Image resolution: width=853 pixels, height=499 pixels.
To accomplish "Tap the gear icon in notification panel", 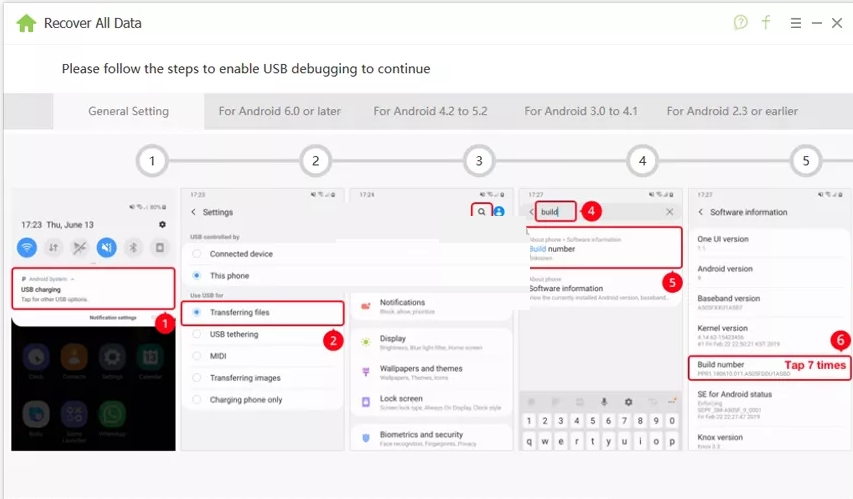I will pyautogui.click(x=162, y=225).
